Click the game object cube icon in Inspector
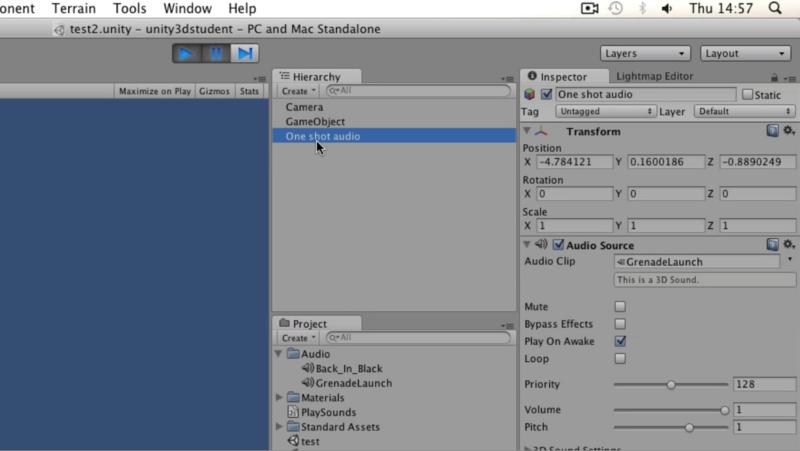Screen dimensions: 800x451 530,94
